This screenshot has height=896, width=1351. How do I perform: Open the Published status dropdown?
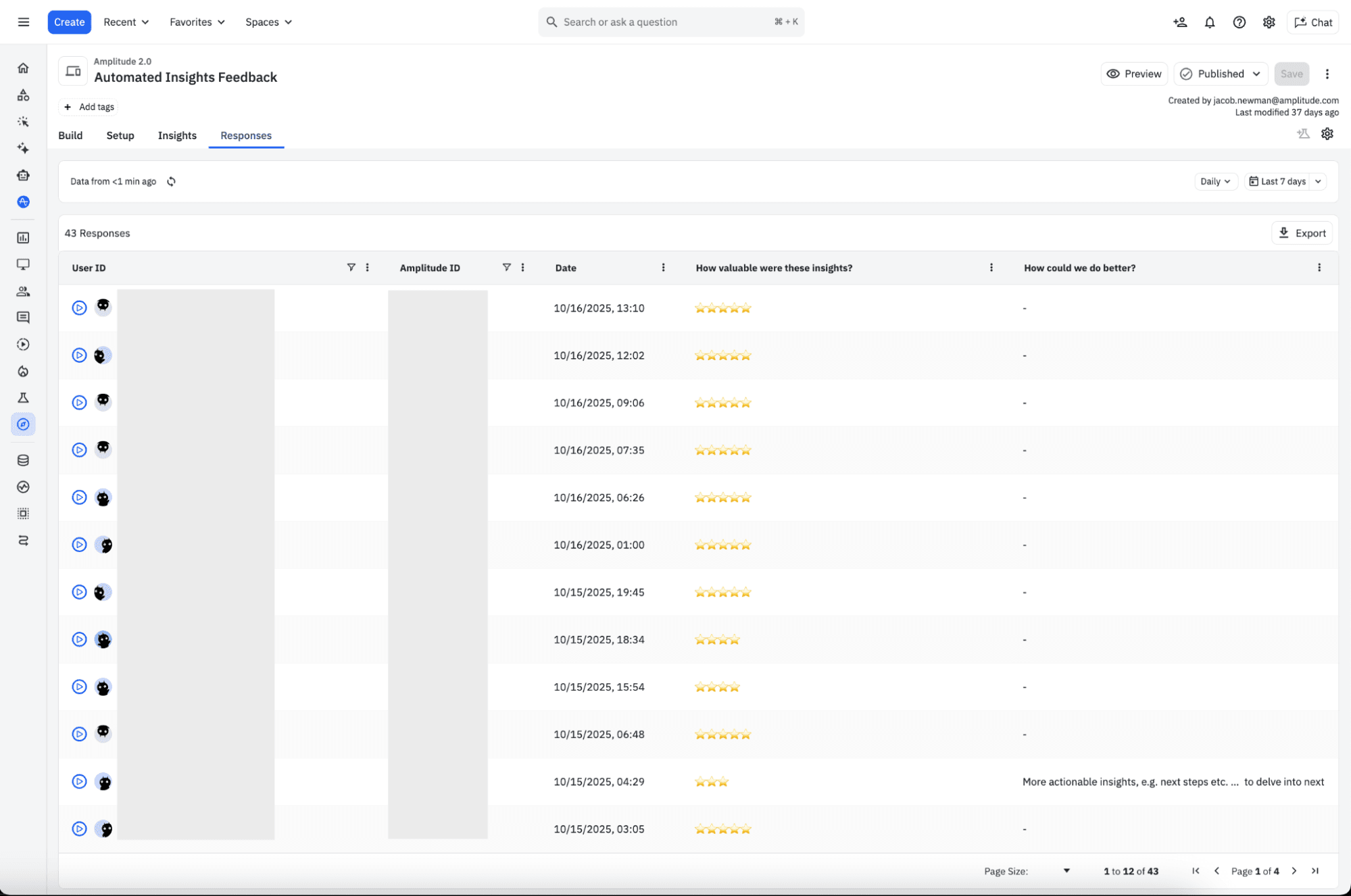pos(1220,74)
